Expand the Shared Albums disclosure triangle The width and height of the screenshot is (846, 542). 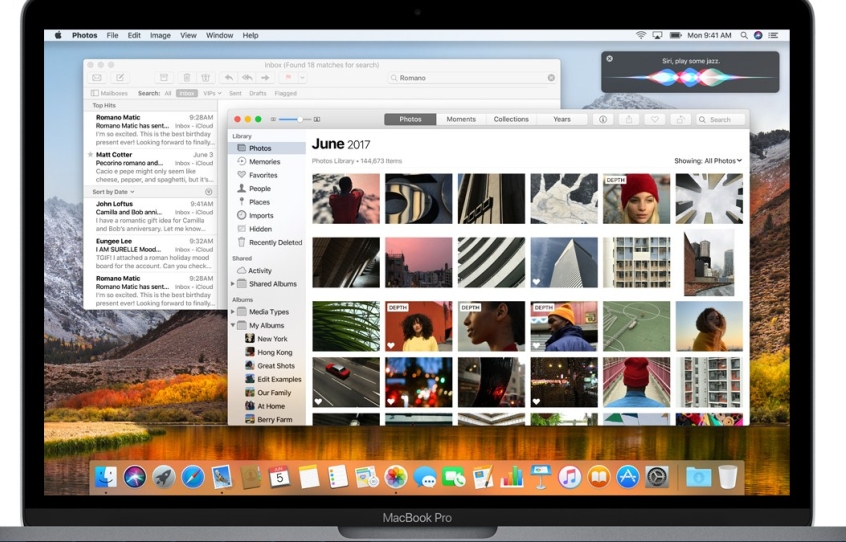(233, 284)
